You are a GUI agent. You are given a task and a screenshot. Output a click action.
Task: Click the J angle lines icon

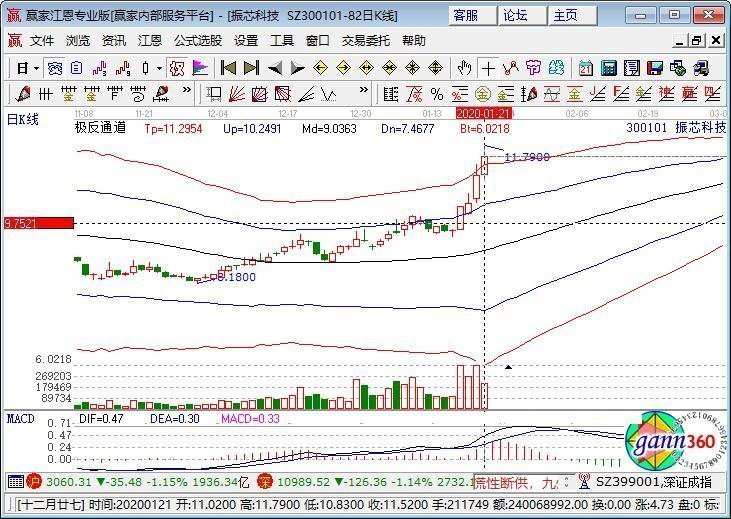tap(598, 94)
